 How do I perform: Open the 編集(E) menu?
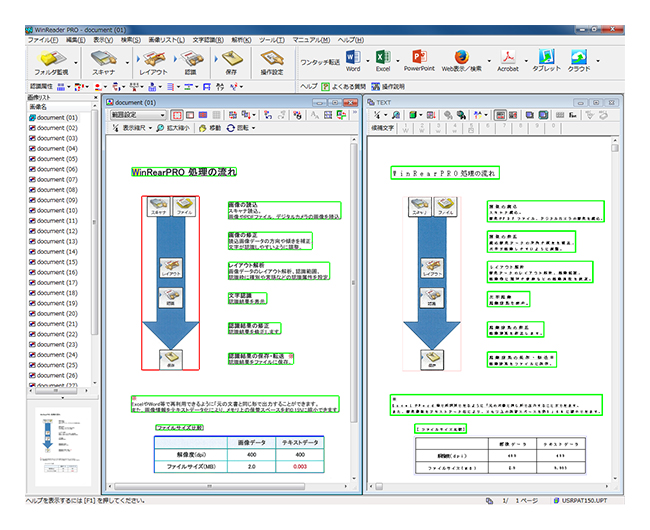[x=75, y=40]
